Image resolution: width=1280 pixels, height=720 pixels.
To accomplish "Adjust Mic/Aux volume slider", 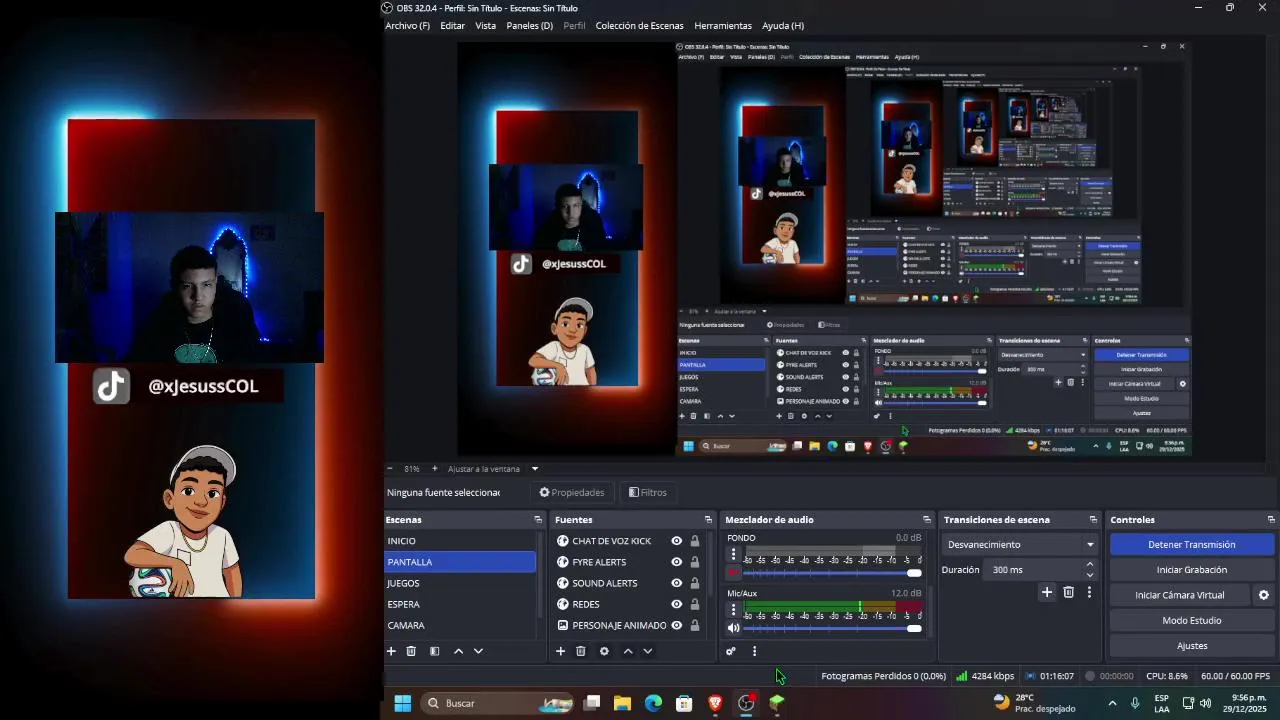I will tap(832, 628).
